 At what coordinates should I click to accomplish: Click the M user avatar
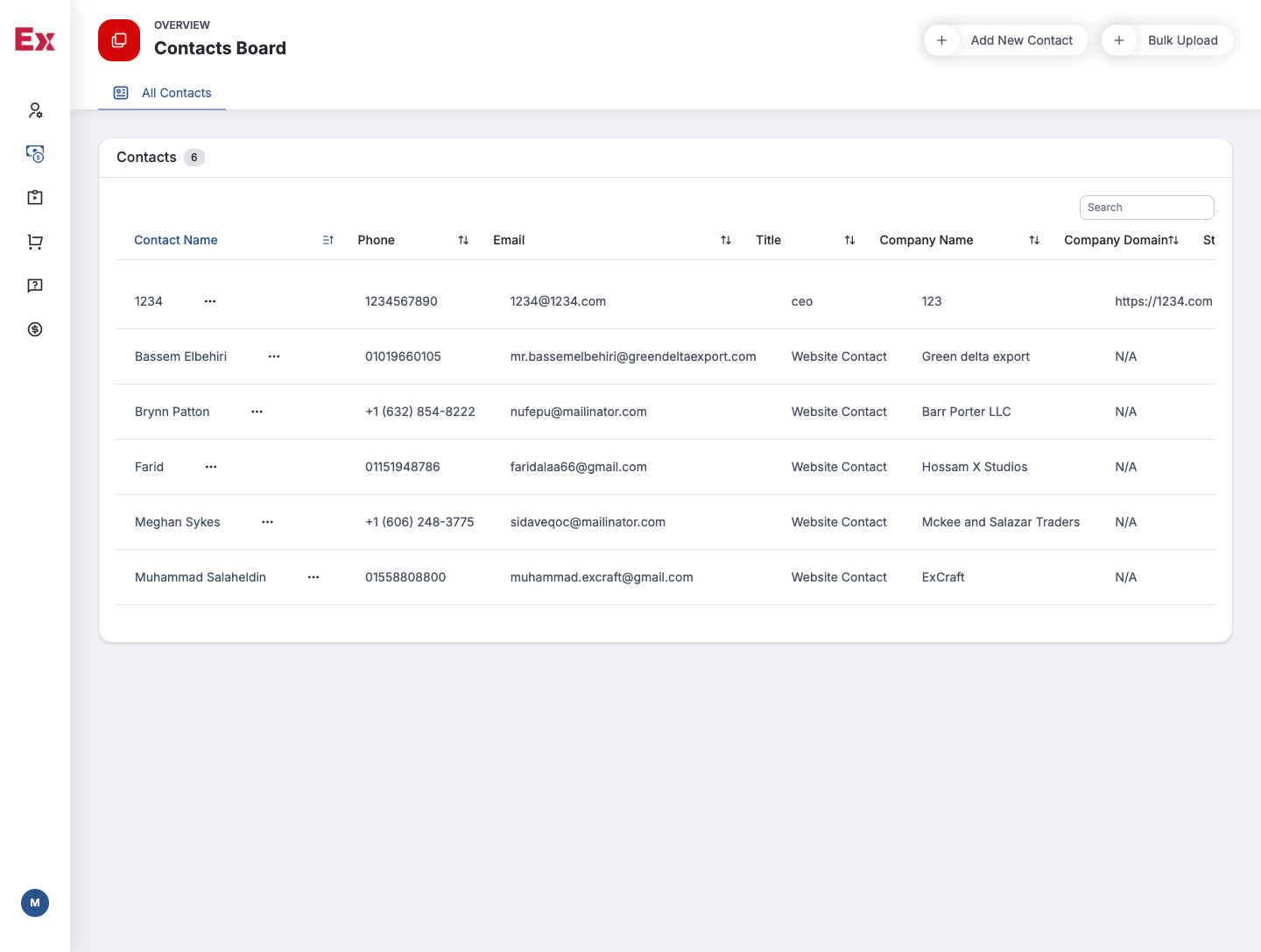(35, 903)
